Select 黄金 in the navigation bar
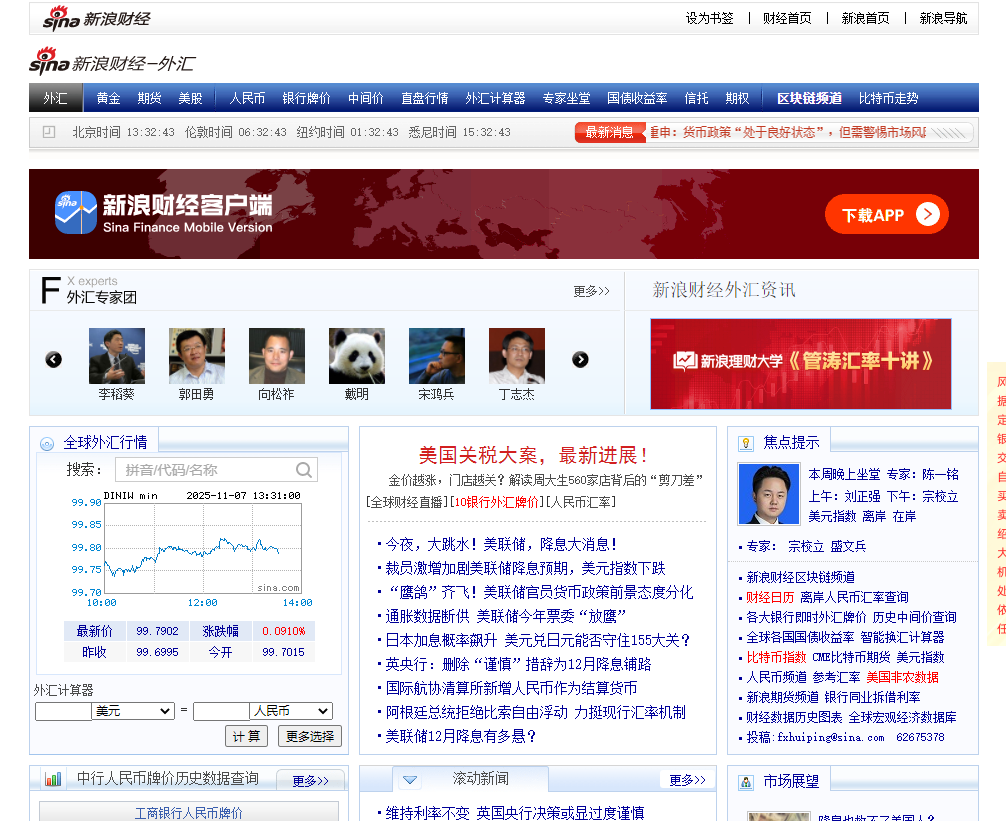This screenshot has height=821, width=1006. [x=109, y=98]
